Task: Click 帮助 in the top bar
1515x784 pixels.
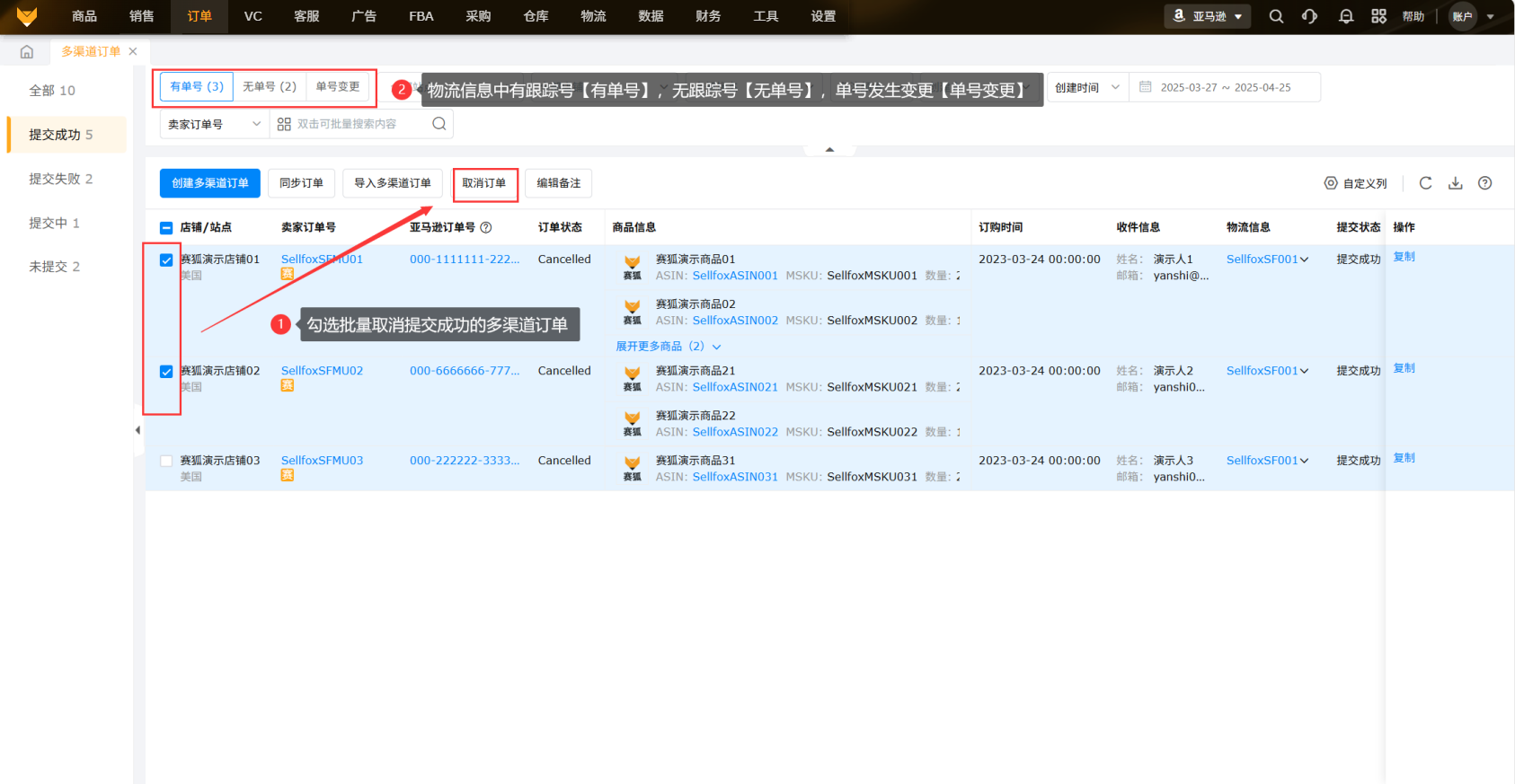Action: click(1413, 16)
